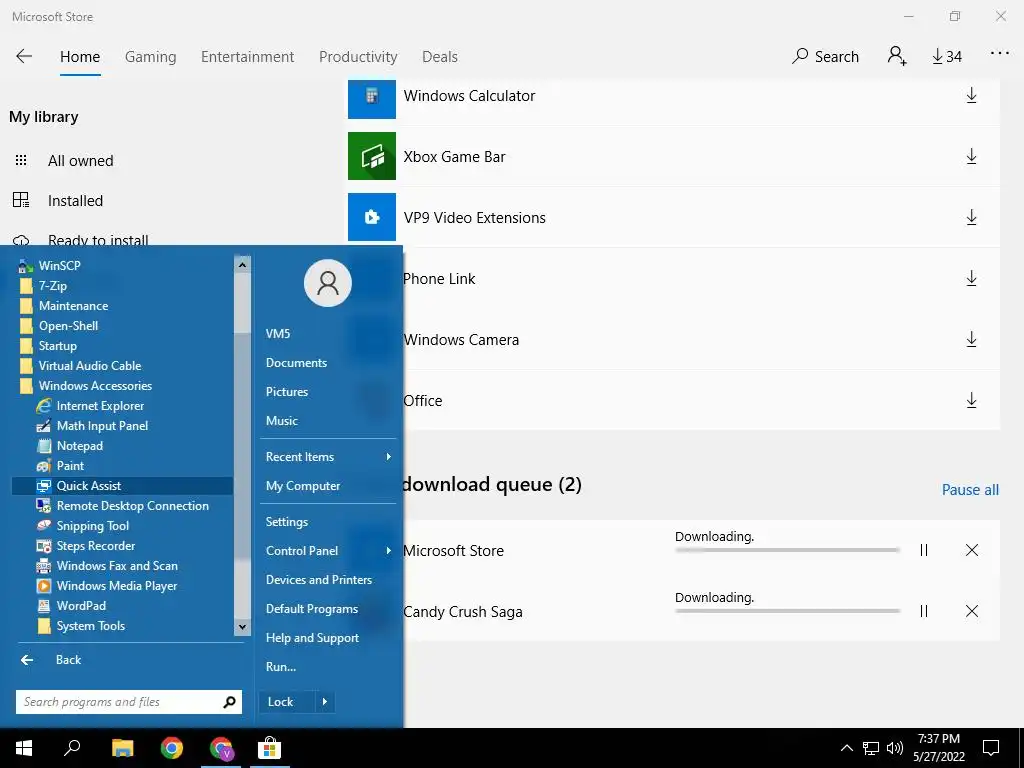
Task: Open File Explorer from the taskbar
Action: pos(122,748)
